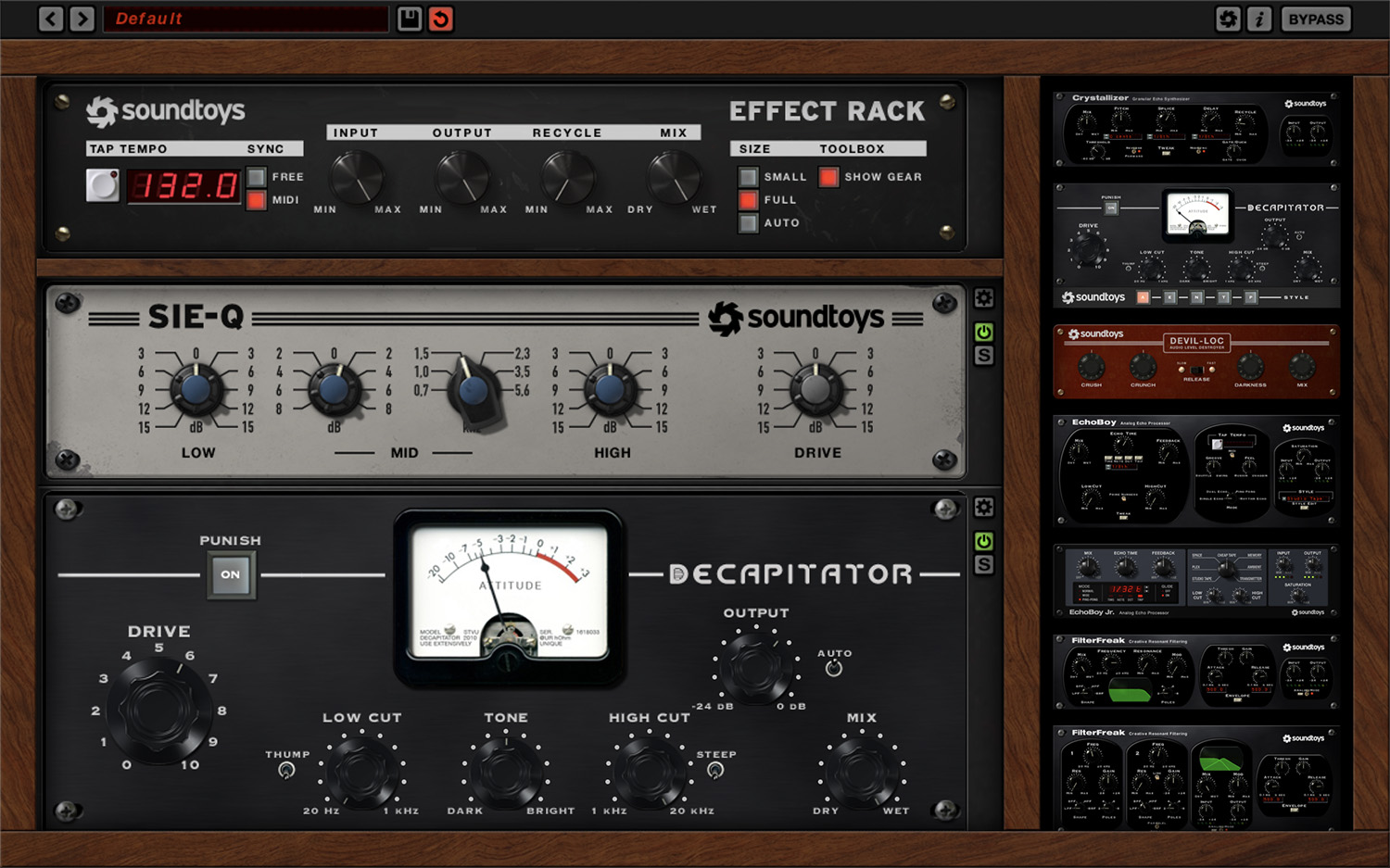The image size is (1390, 868).
Task: Select Crystallizer from the gear list
Action: tap(1196, 128)
